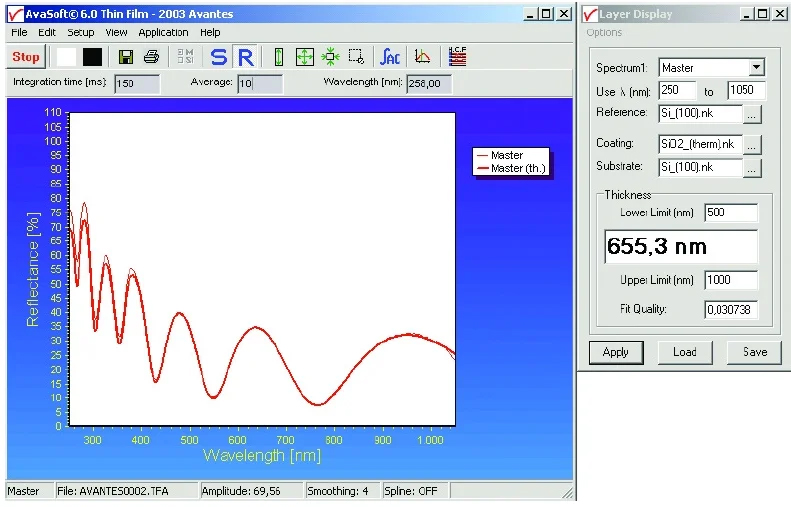Click the Load button
The image size is (791, 507).
tap(685, 352)
